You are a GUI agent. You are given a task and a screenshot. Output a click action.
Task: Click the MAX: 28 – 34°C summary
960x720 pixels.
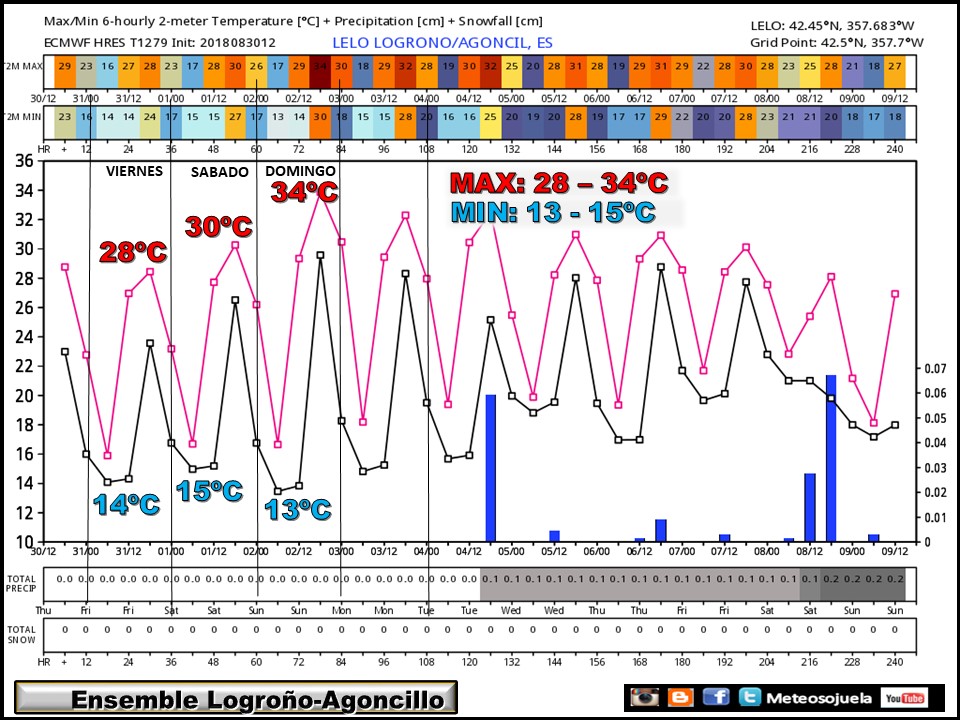[x=559, y=182]
